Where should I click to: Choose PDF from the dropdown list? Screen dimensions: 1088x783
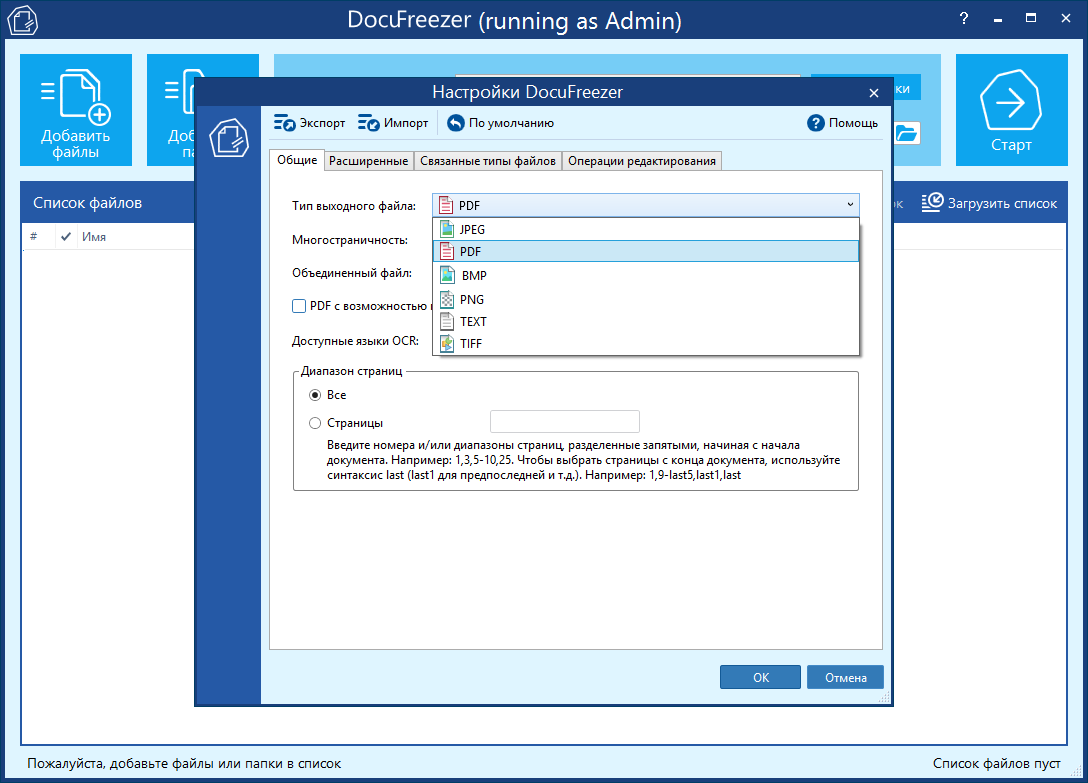(x=645, y=251)
